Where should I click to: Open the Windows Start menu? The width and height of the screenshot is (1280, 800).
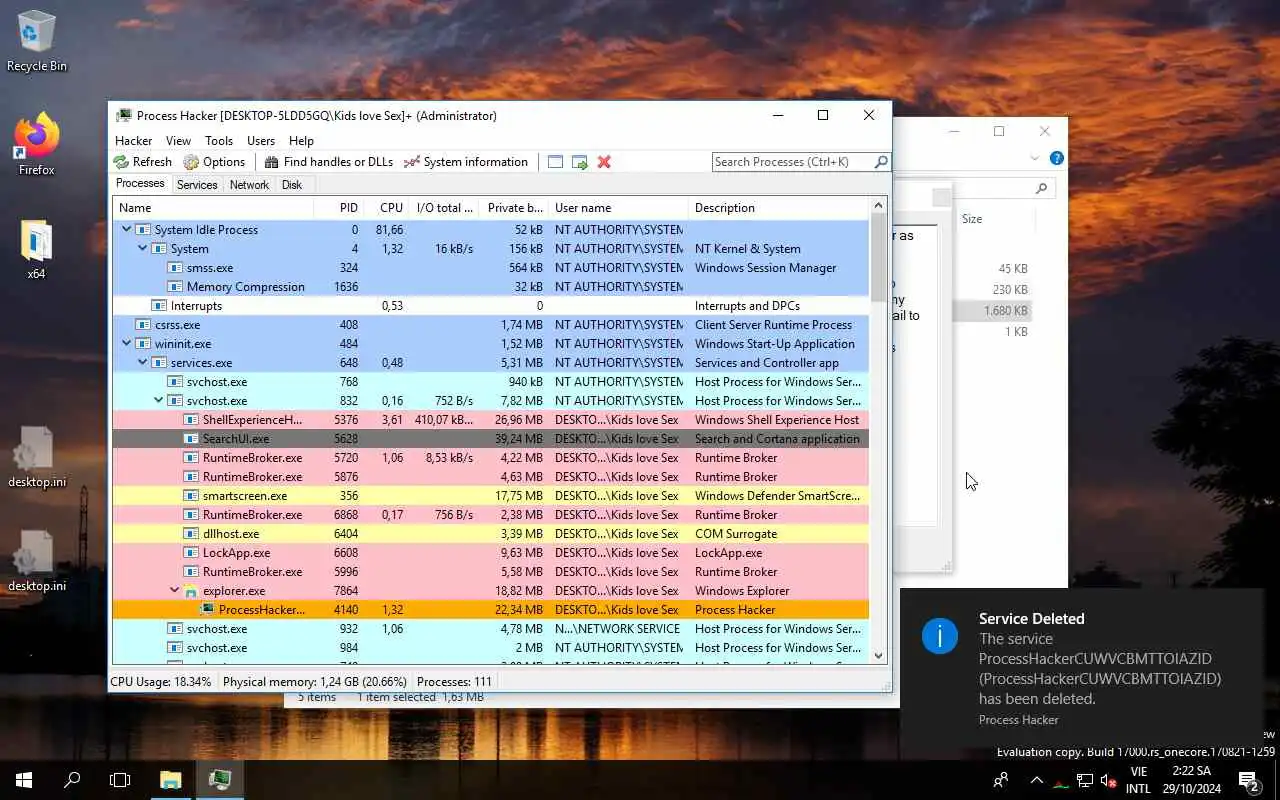tap(24, 780)
